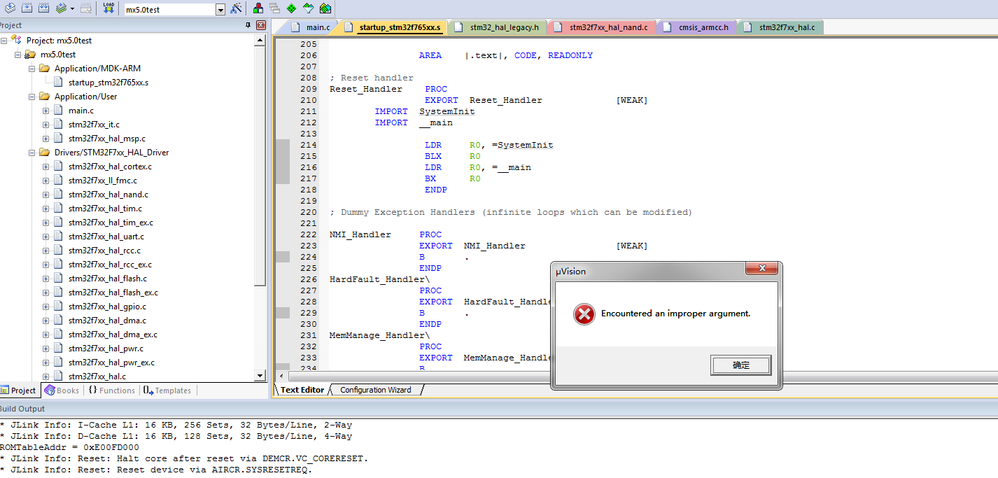998x478 pixels.
Task: Click the Build target toolbar icon
Action: pos(27,9)
